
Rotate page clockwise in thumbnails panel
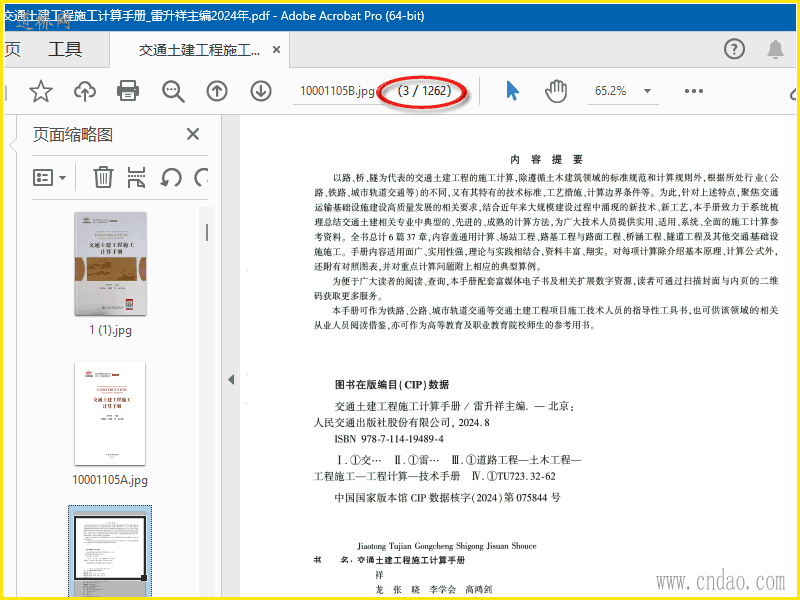click(x=202, y=178)
